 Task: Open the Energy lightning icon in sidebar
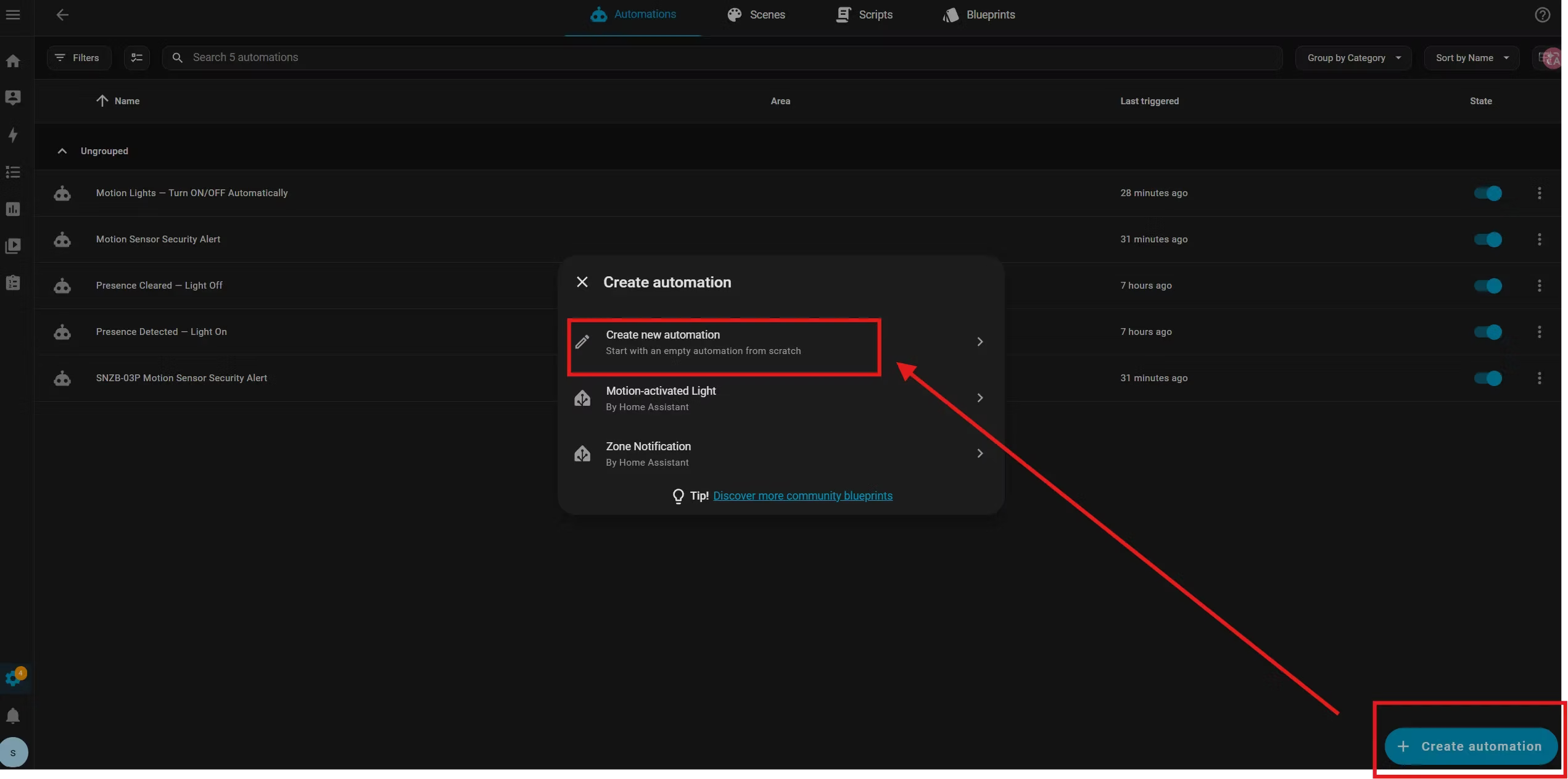[x=13, y=135]
